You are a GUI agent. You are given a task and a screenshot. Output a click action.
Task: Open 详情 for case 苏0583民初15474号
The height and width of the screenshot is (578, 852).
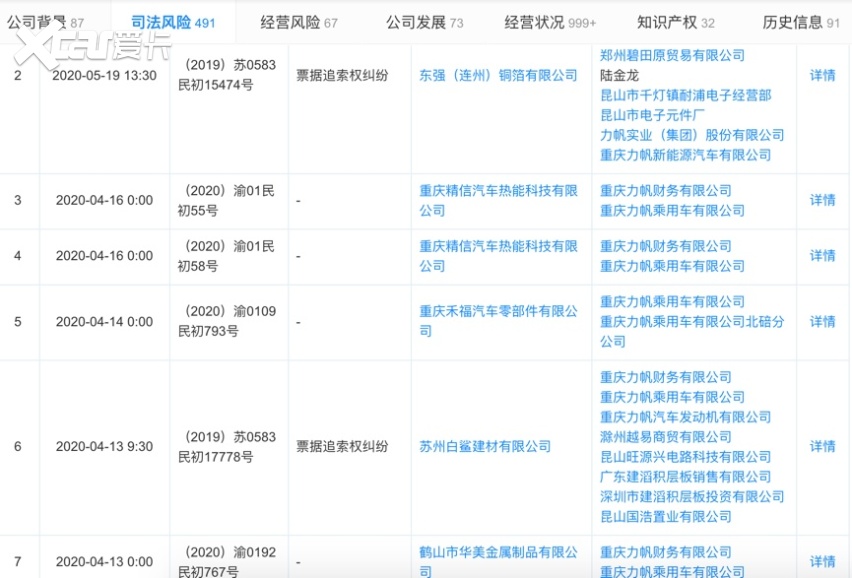coord(823,76)
